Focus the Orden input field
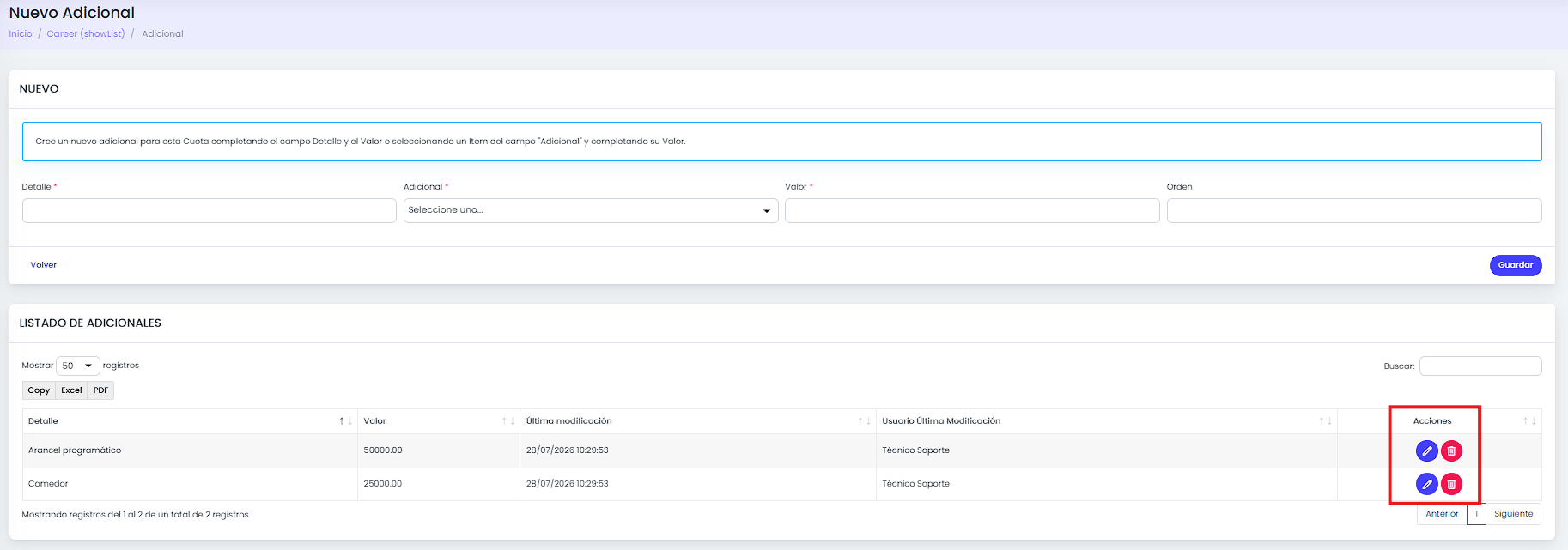Viewport: 1568px width, 550px height. [1354, 210]
